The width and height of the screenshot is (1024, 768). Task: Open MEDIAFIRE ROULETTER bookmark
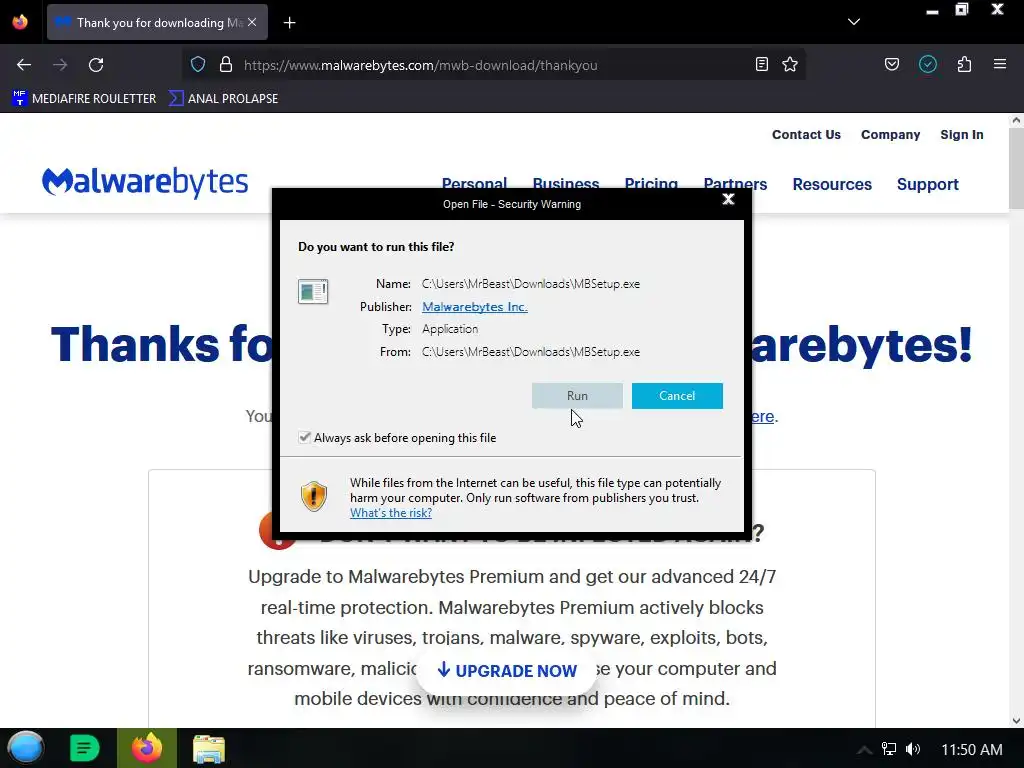(84, 99)
